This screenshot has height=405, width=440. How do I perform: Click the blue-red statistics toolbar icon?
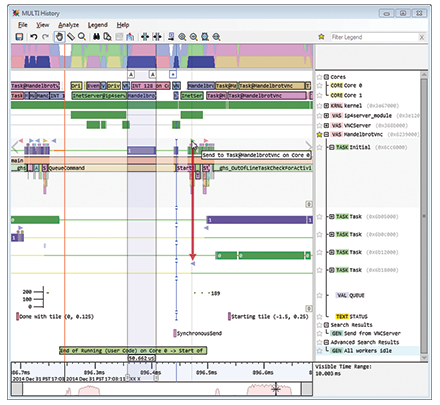[x=130, y=37]
